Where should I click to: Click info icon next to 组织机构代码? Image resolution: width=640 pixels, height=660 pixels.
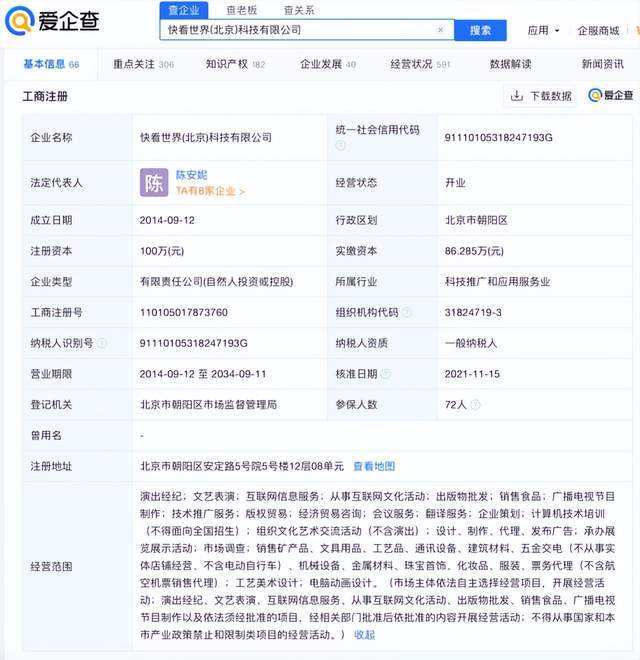406,312
